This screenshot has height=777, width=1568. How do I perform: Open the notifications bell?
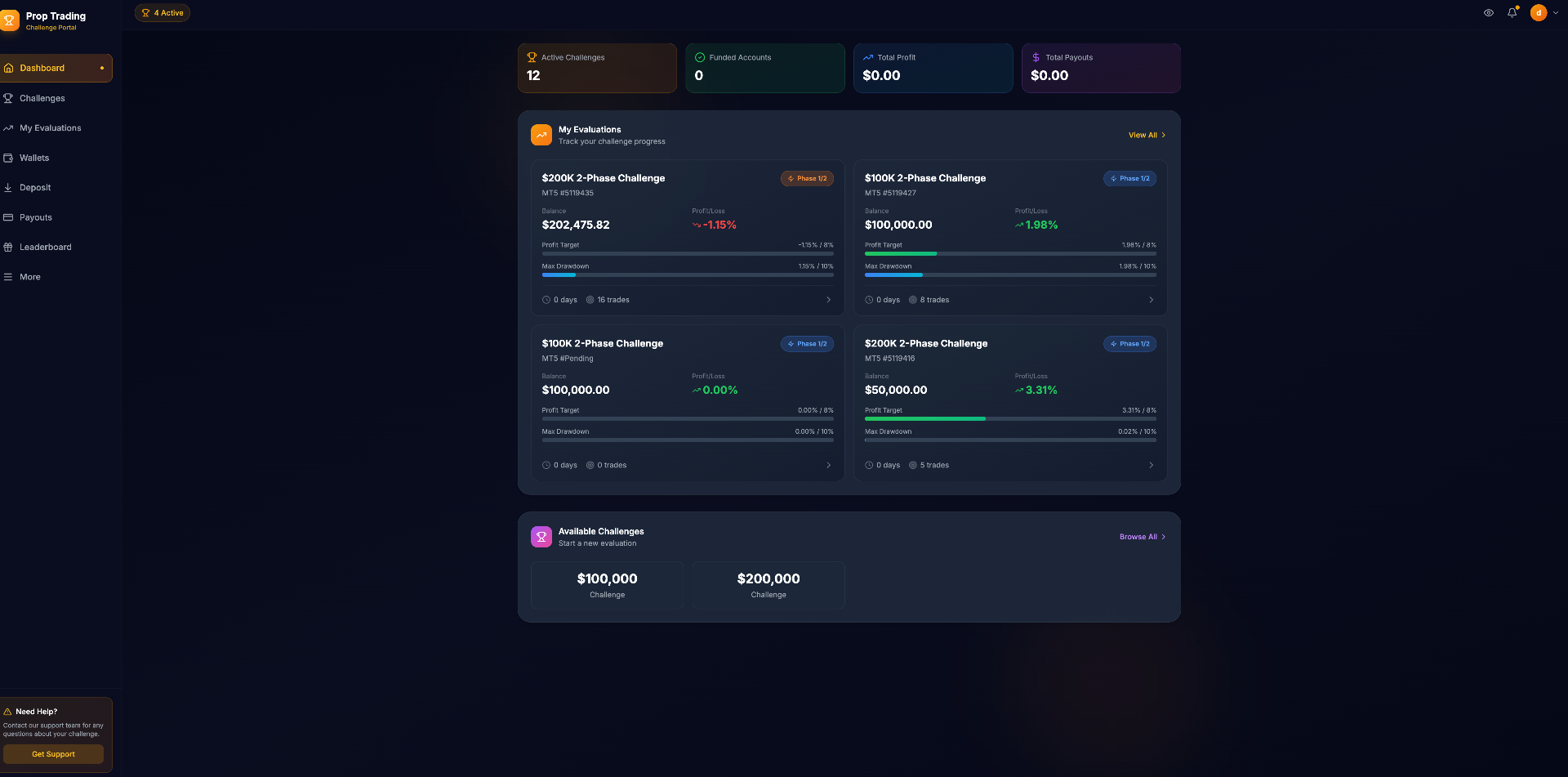pos(1512,13)
